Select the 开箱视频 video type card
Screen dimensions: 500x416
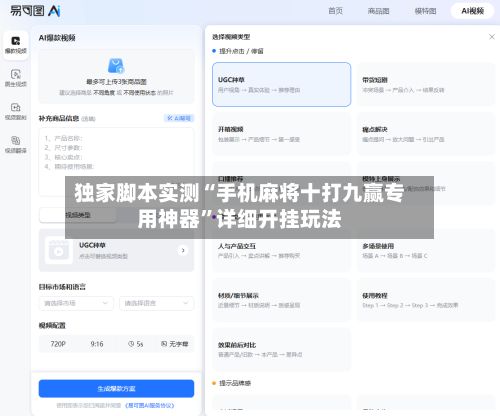tap(281, 134)
